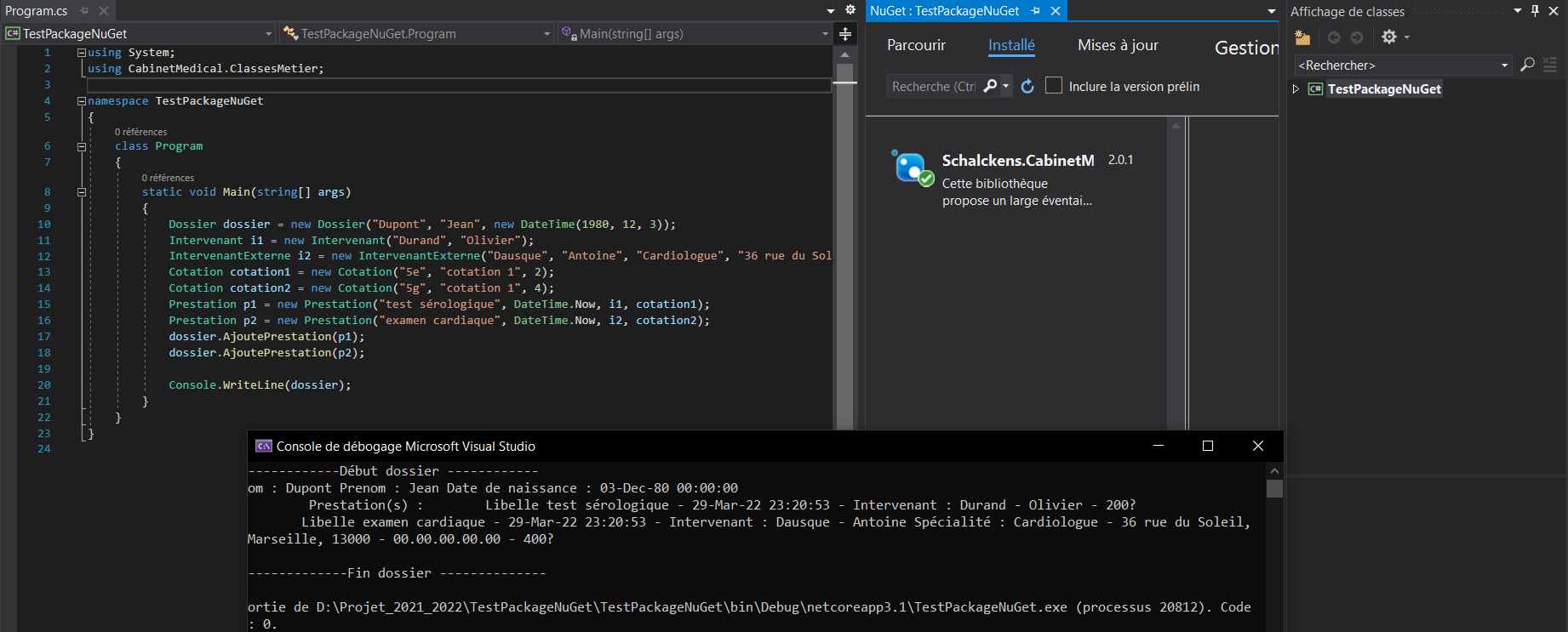
Task: Show the 0 références link above class Program
Action: (140, 132)
